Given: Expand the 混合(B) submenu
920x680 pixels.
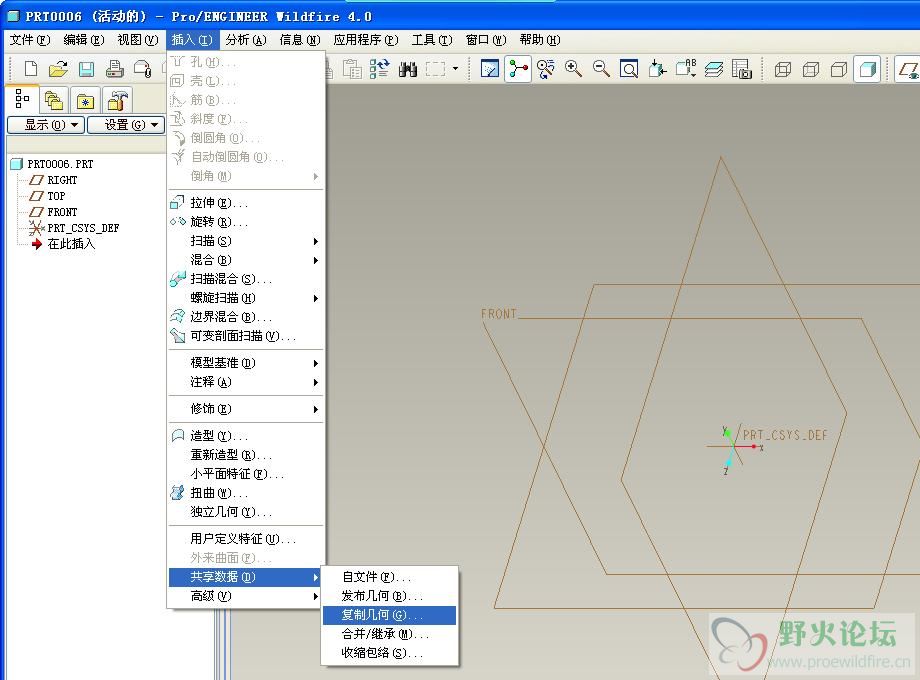Looking at the screenshot, I should pos(246,260).
